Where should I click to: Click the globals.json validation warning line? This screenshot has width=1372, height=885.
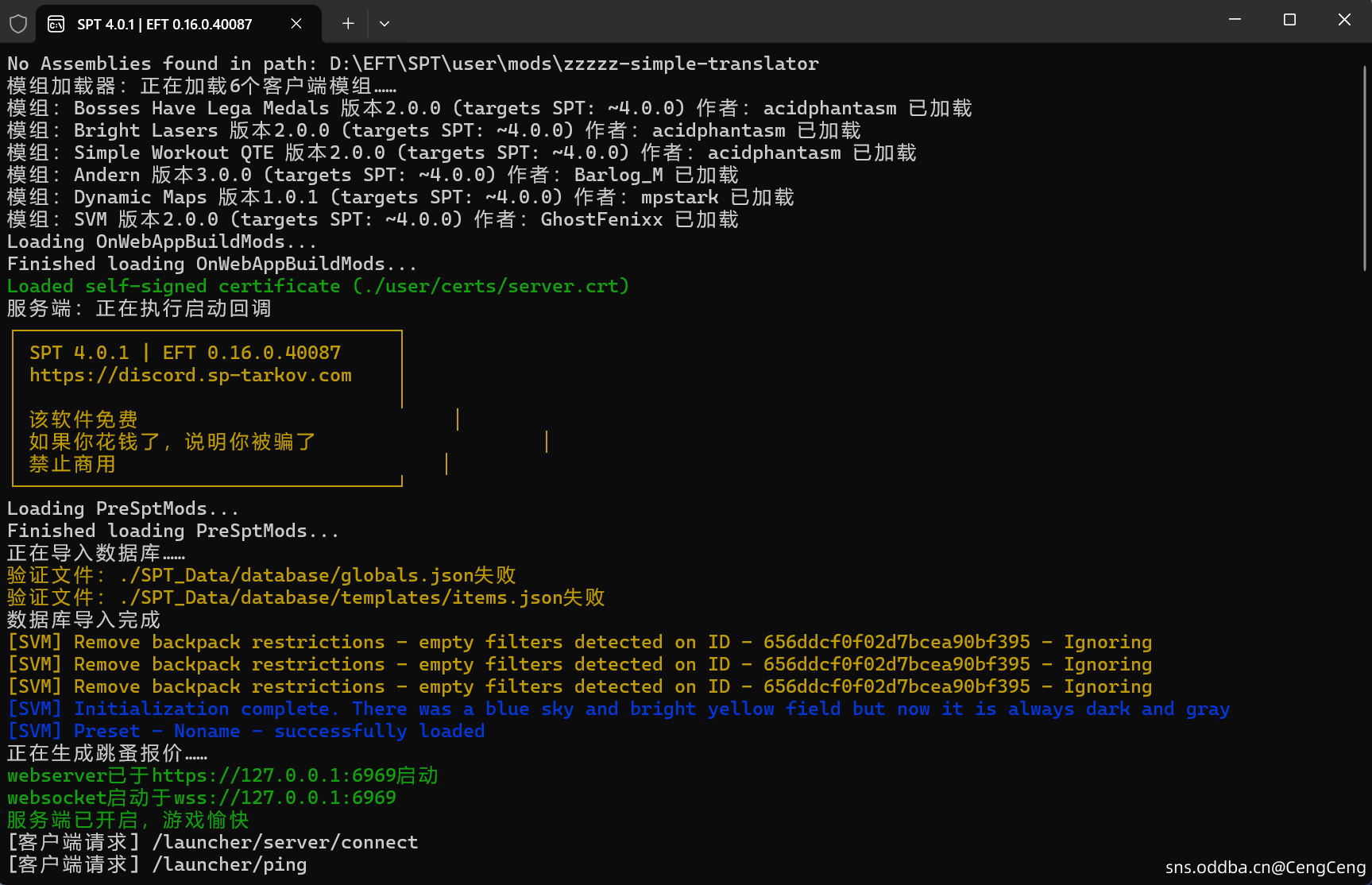[x=261, y=575]
